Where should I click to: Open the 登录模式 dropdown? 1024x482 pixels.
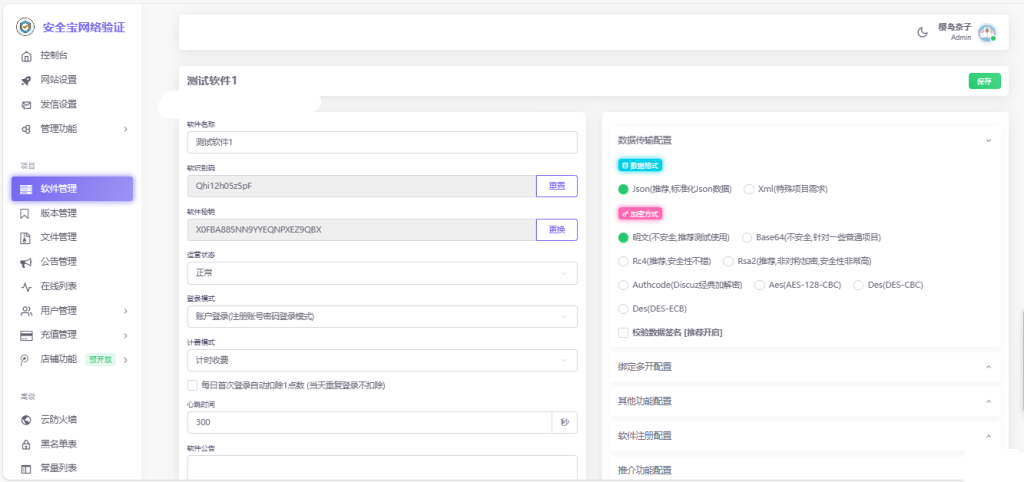[x=382, y=317]
